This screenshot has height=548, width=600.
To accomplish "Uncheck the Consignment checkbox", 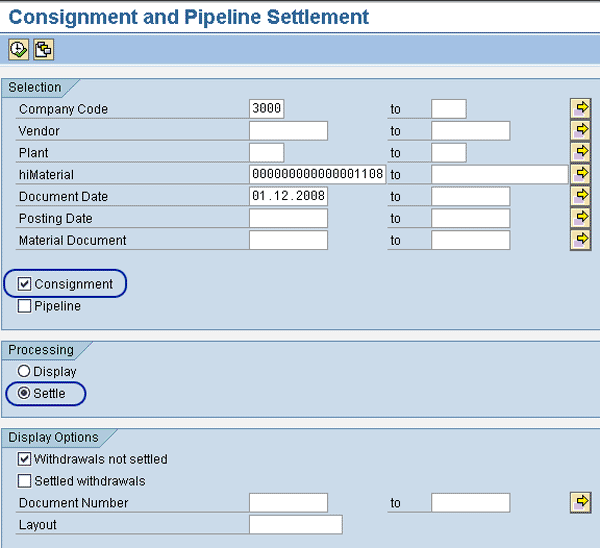I will (25, 284).
